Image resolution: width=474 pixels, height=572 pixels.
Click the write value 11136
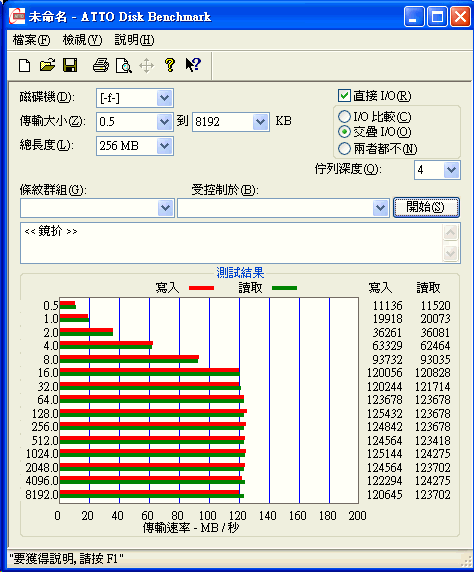point(388,305)
